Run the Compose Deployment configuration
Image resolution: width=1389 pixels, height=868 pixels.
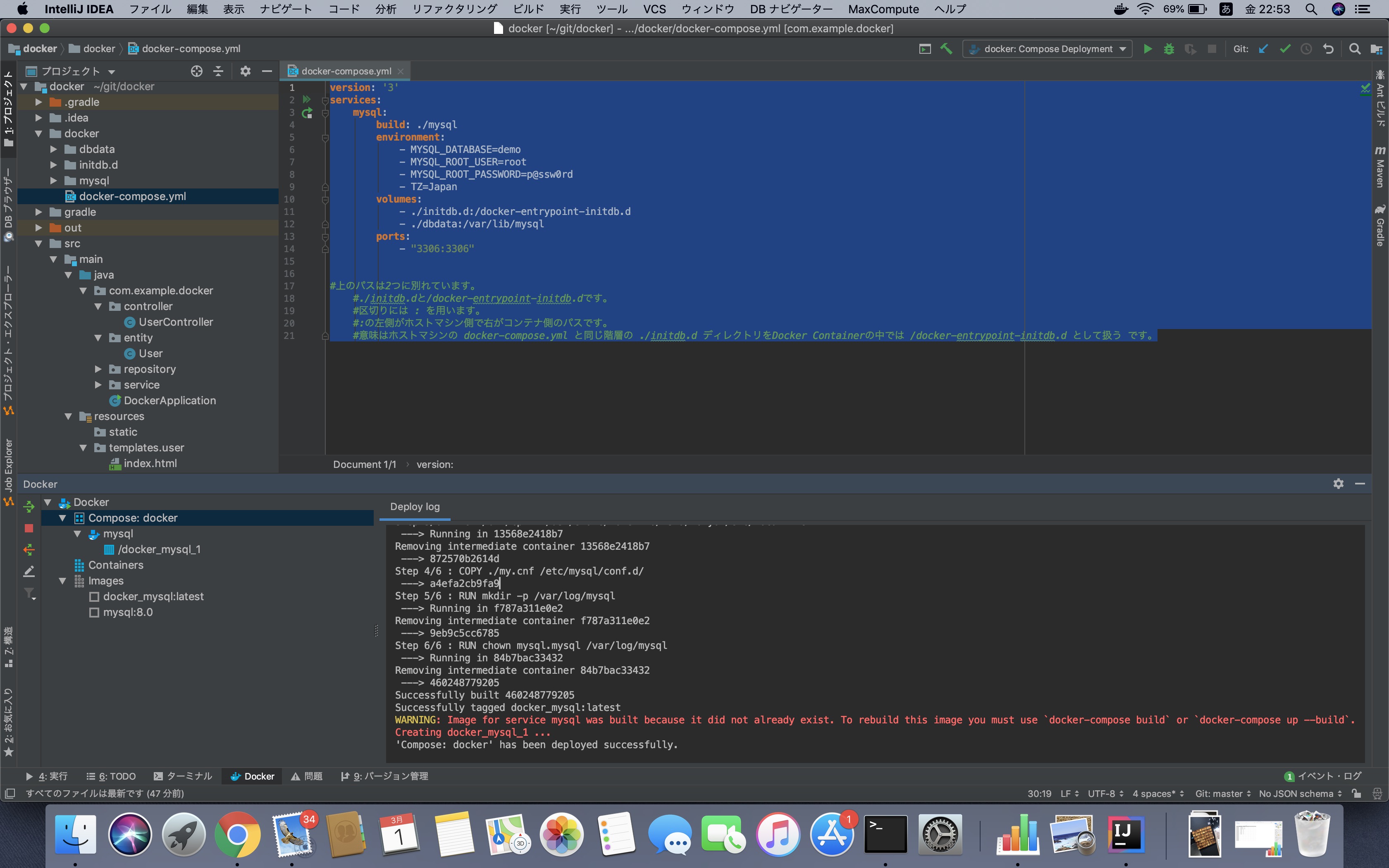pos(1147,49)
